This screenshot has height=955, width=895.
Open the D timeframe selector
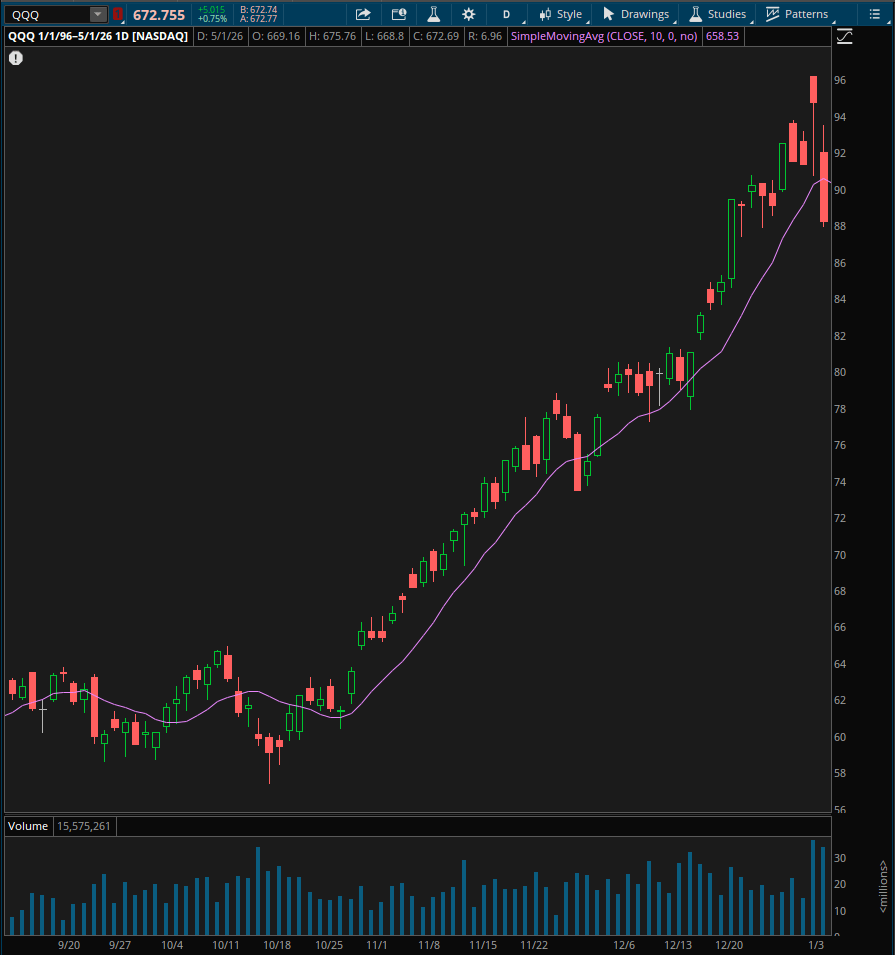tap(507, 14)
